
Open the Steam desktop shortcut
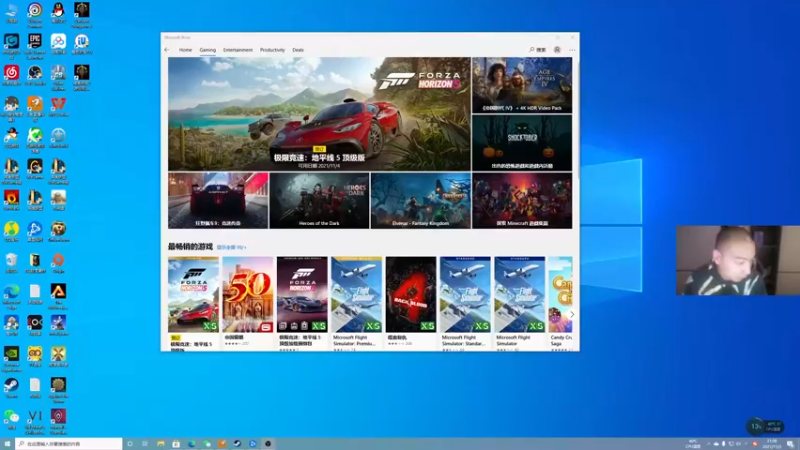point(11,388)
